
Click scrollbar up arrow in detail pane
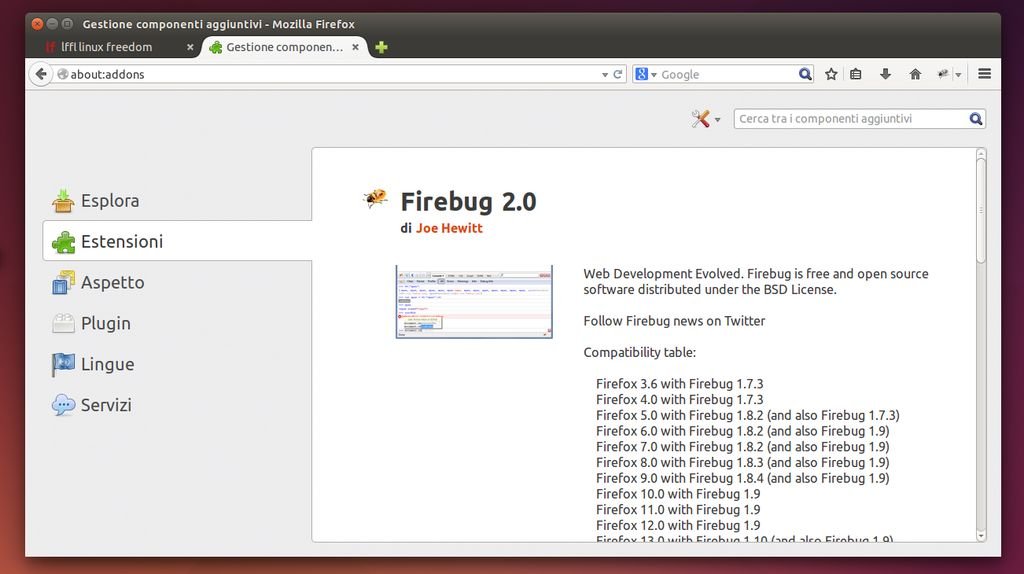coord(981,153)
